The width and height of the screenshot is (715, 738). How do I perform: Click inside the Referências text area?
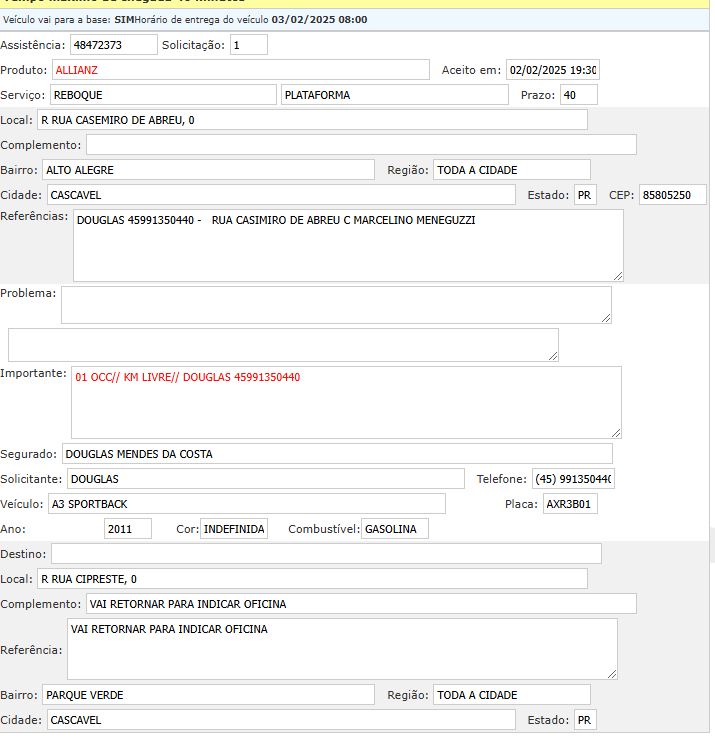(x=348, y=245)
